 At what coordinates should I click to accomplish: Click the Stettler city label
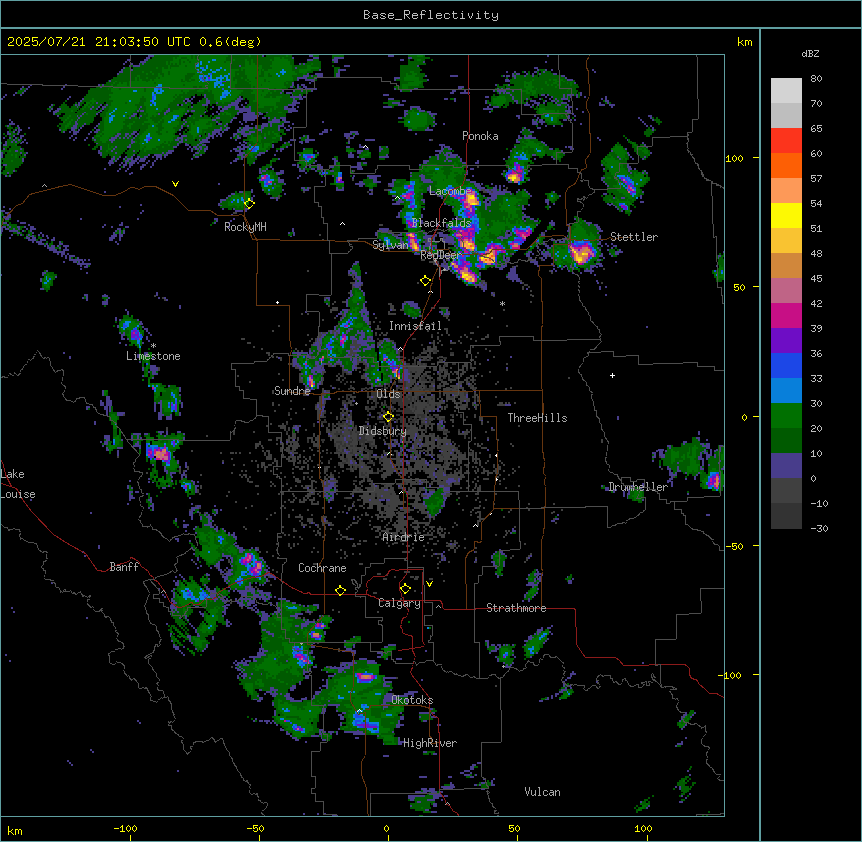(x=634, y=237)
